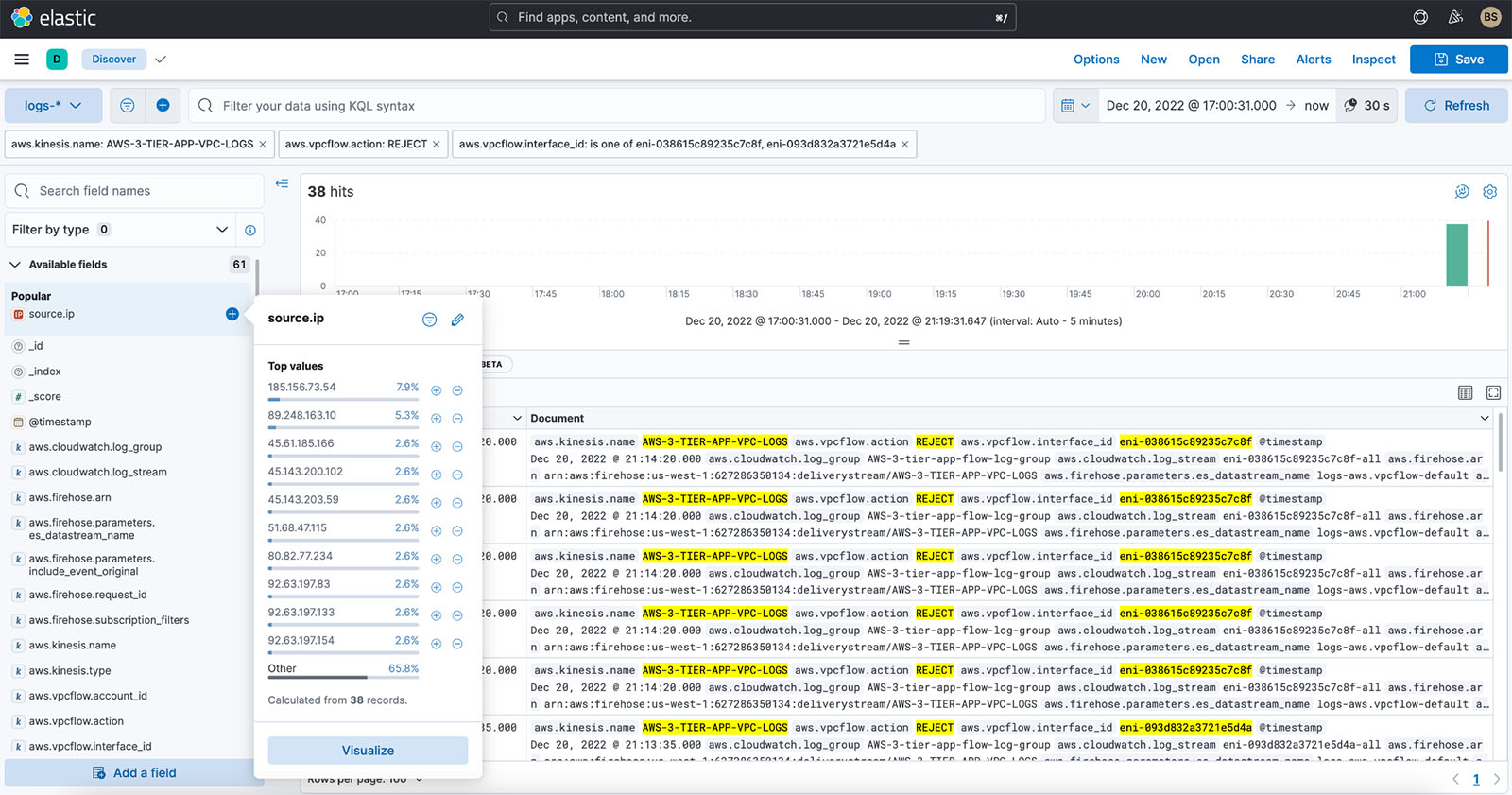
Task: Add a new filter with the plus icon
Action: (x=163, y=106)
